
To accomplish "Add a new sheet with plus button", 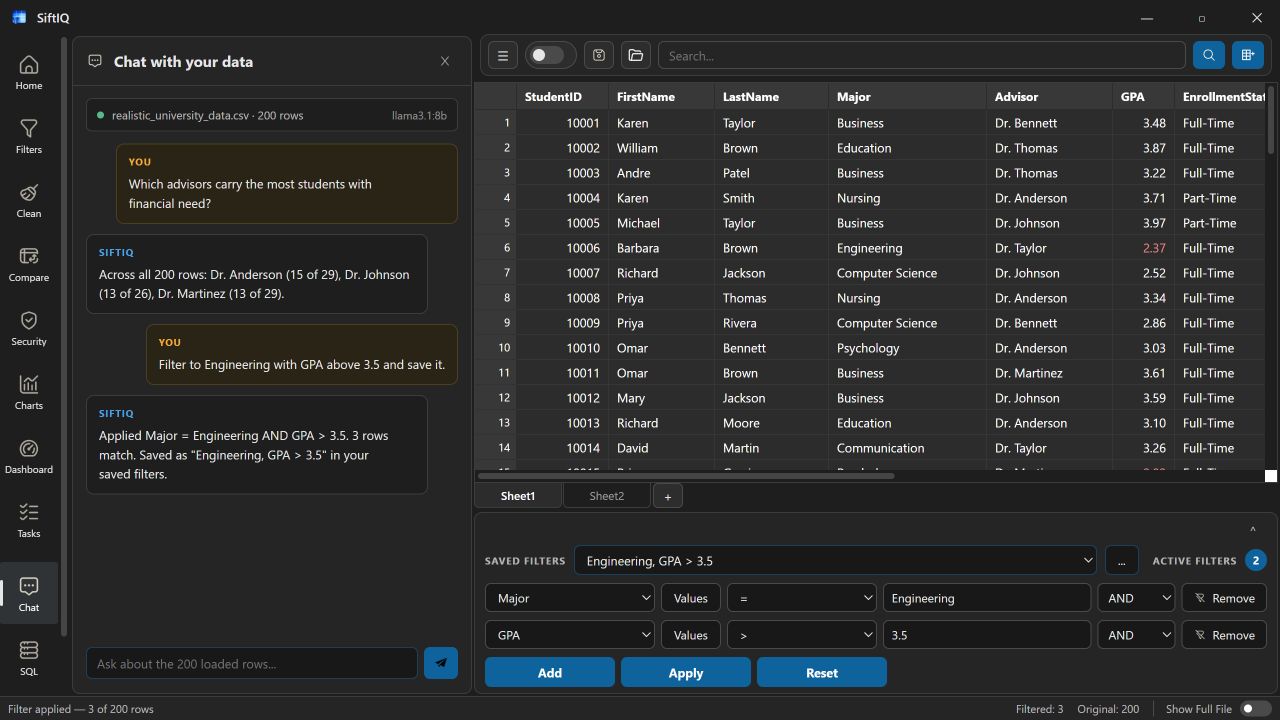I will click(x=668, y=496).
